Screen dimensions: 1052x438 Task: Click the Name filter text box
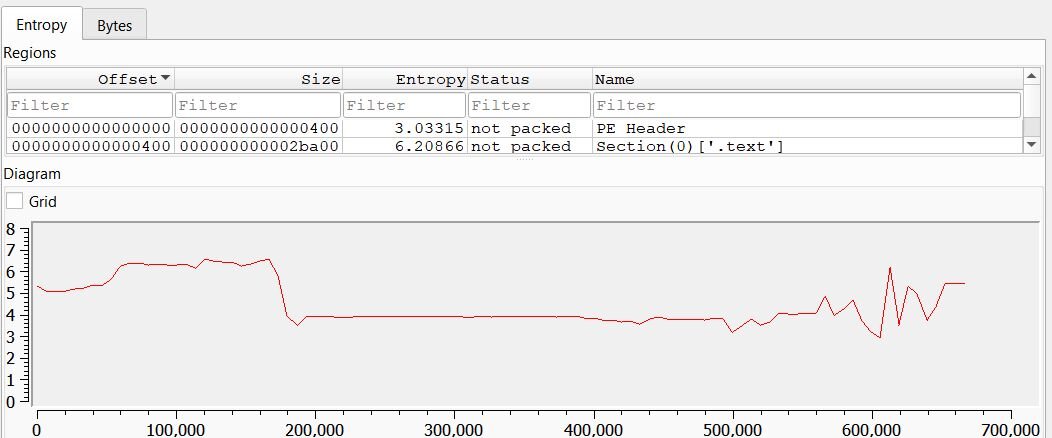[x=806, y=105]
